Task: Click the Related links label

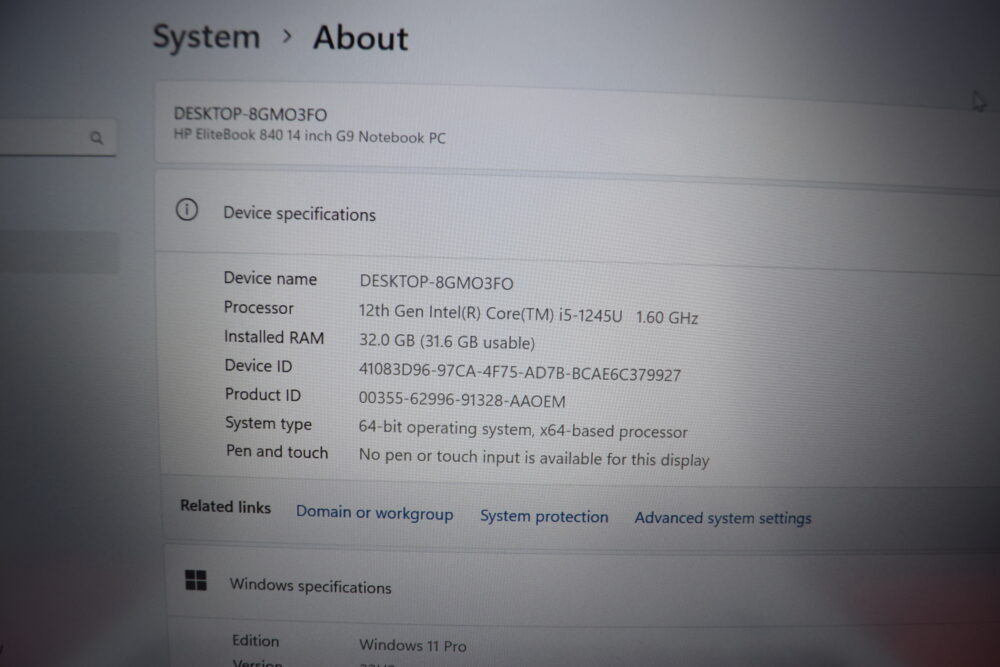Action: pyautogui.click(x=225, y=506)
